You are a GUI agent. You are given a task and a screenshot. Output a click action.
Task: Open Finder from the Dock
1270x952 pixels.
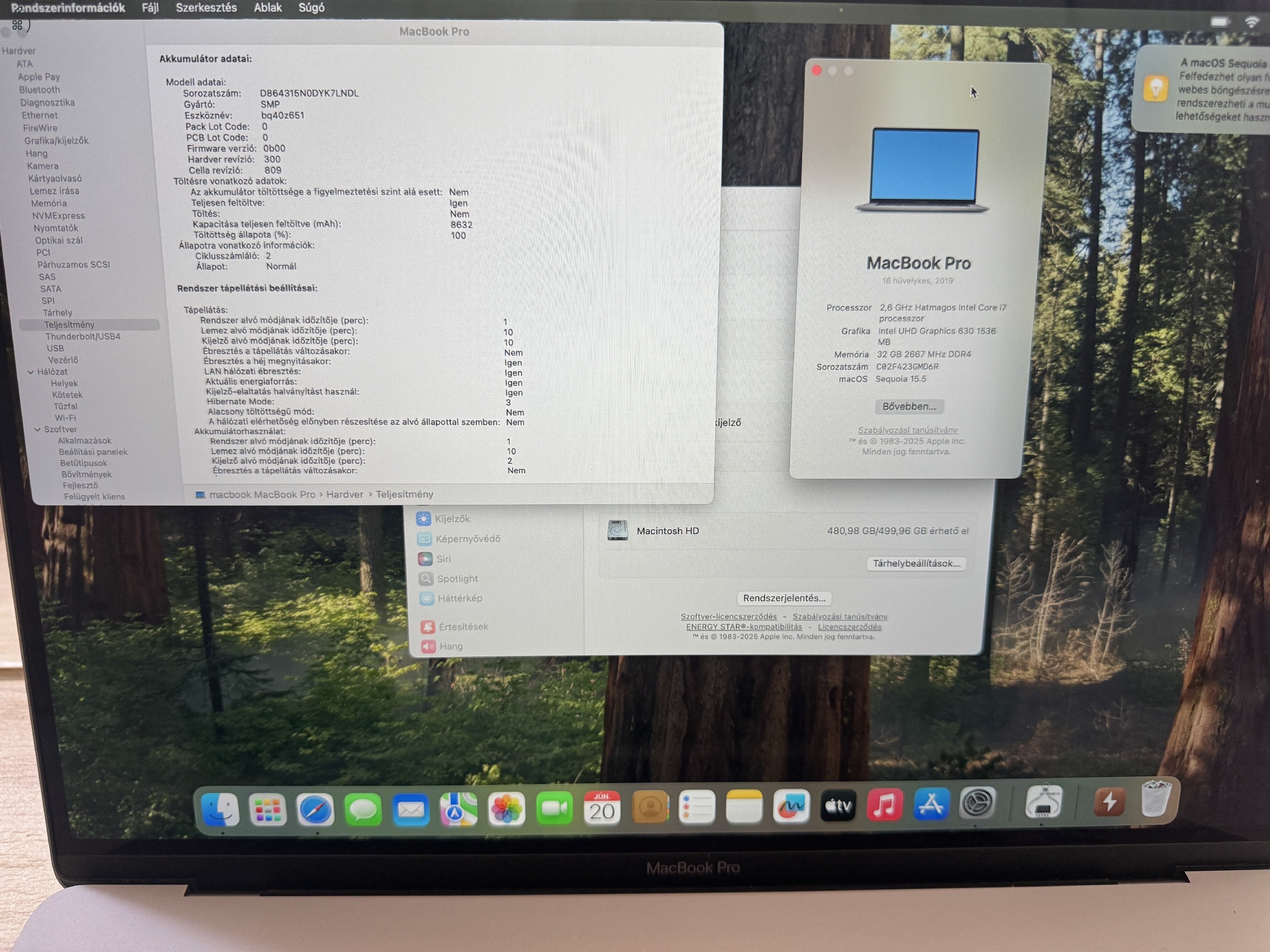click(221, 809)
